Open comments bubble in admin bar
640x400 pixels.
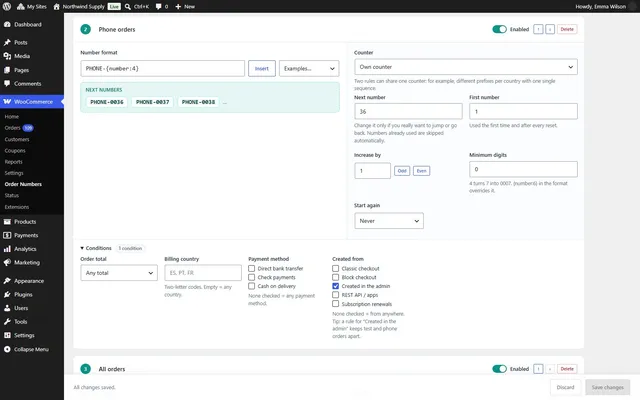(x=162, y=7)
